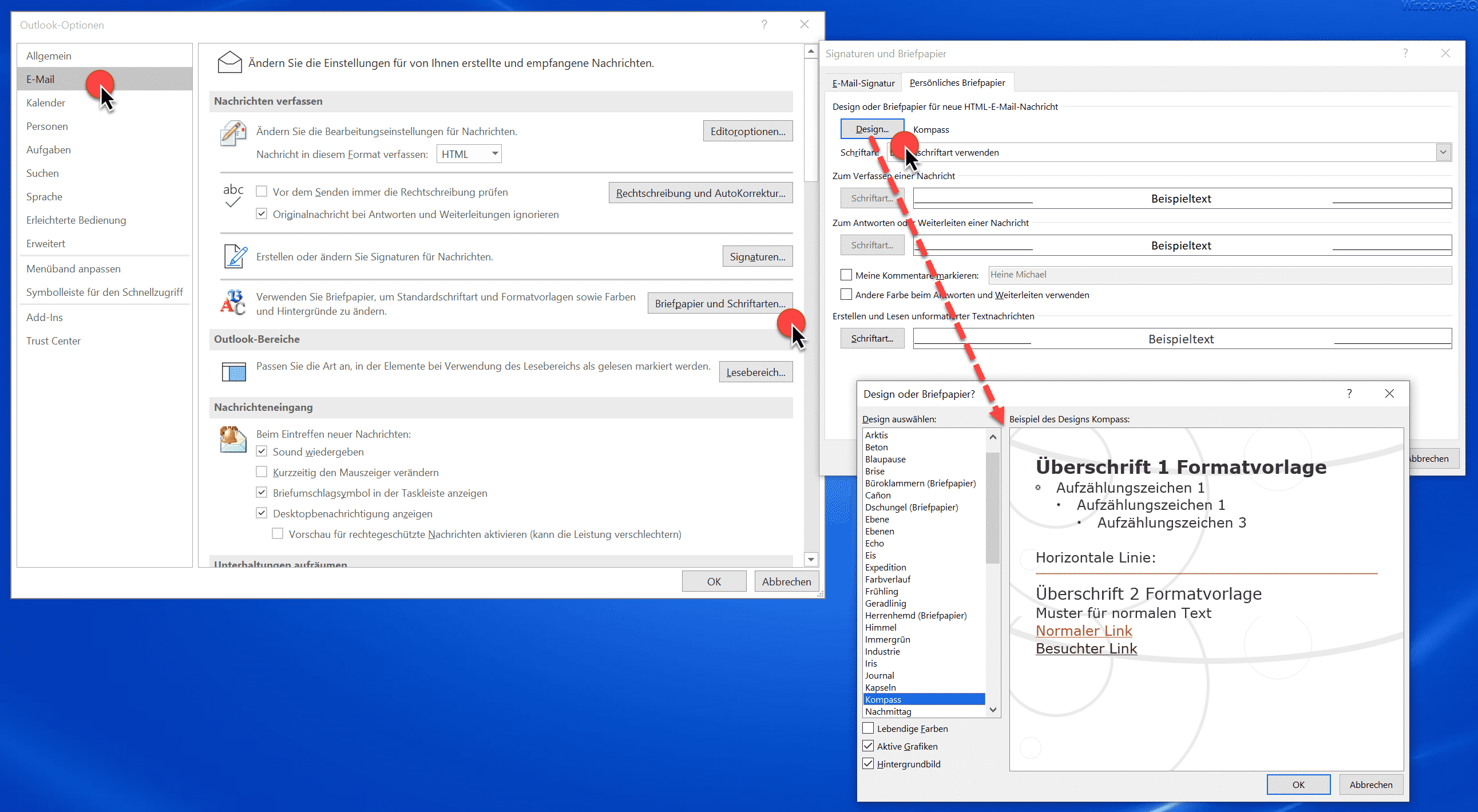Click the help question mark in Outlook-Optionen
This screenshot has height=812, width=1478.
point(764,24)
